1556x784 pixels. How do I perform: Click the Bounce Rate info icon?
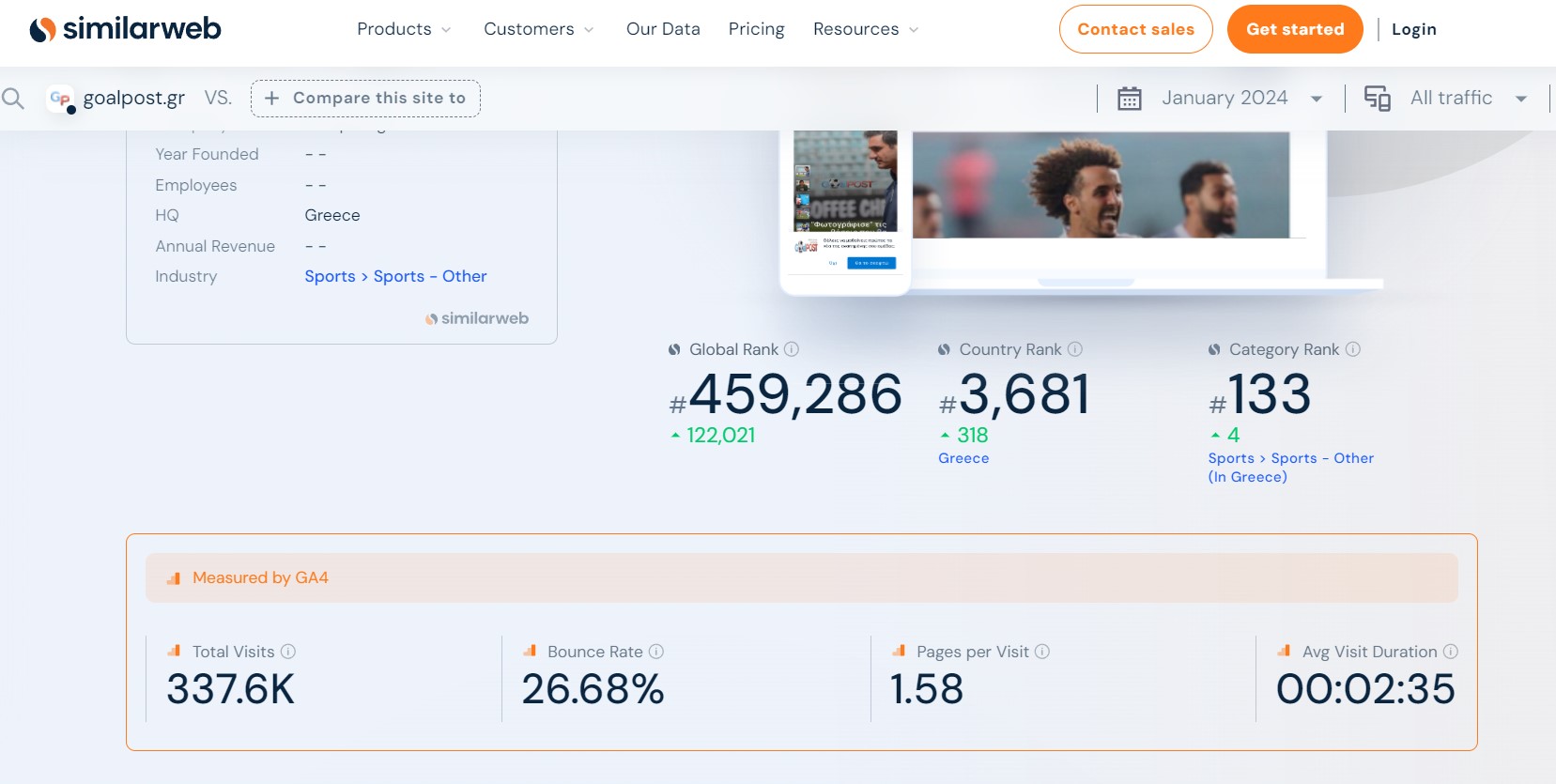pyautogui.click(x=656, y=652)
